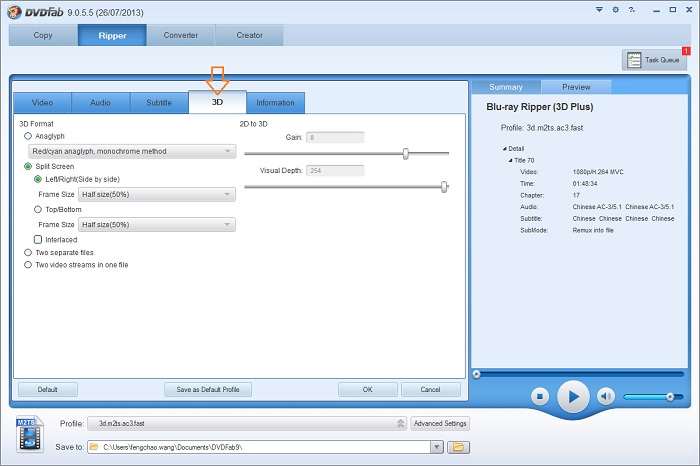This screenshot has width=700, height=466.
Task: Open the settings gear in title bar
Action: [616, 9]
